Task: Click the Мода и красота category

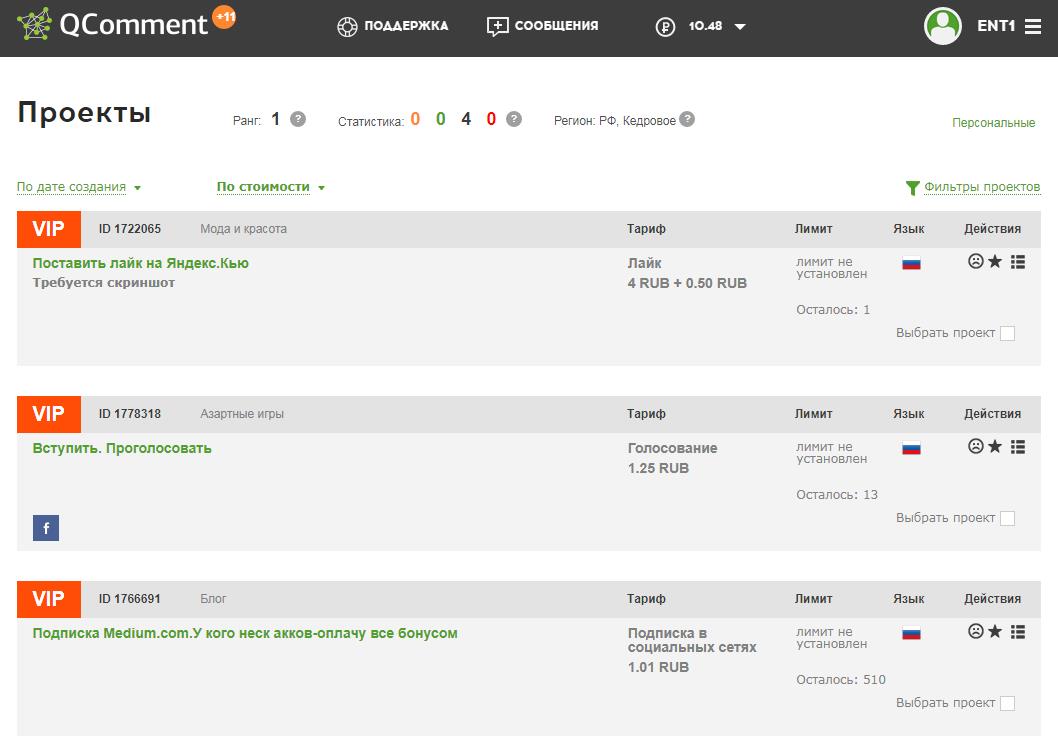Action: click(x=244, y=229)
